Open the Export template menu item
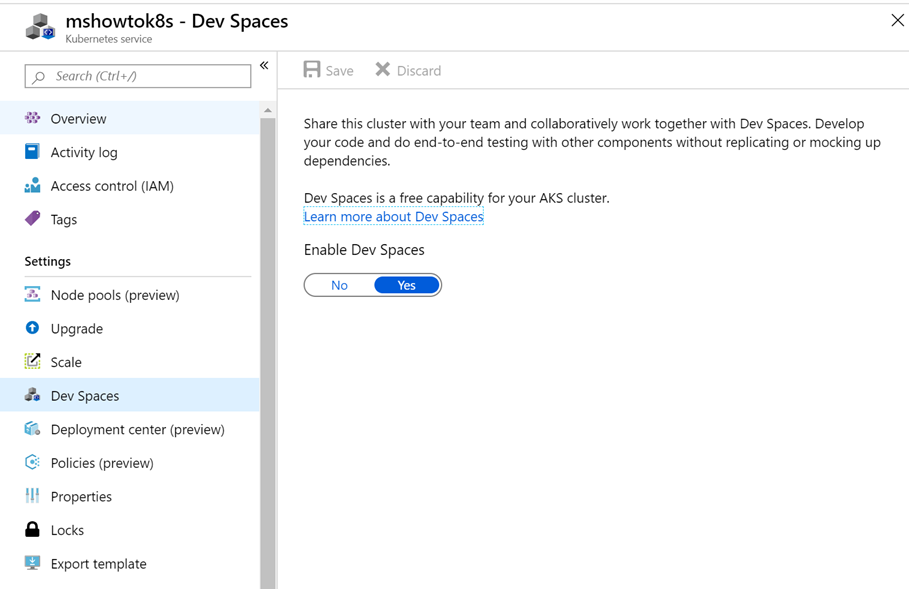Viewport: 909px width, 589px height. click(130, 563)
